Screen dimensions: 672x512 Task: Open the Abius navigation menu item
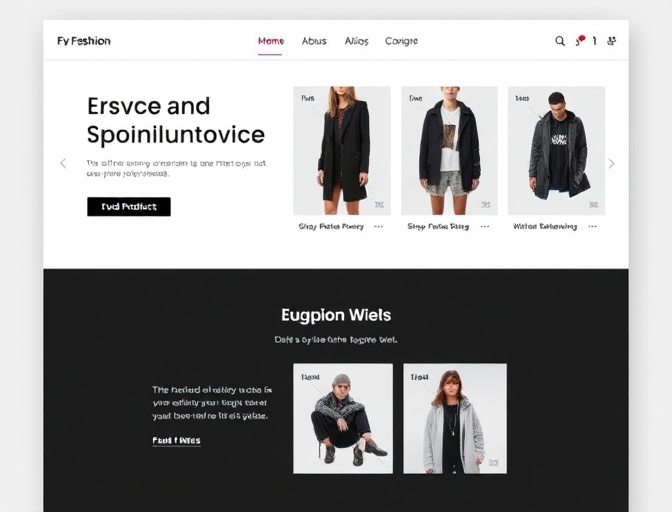[314, 41]
